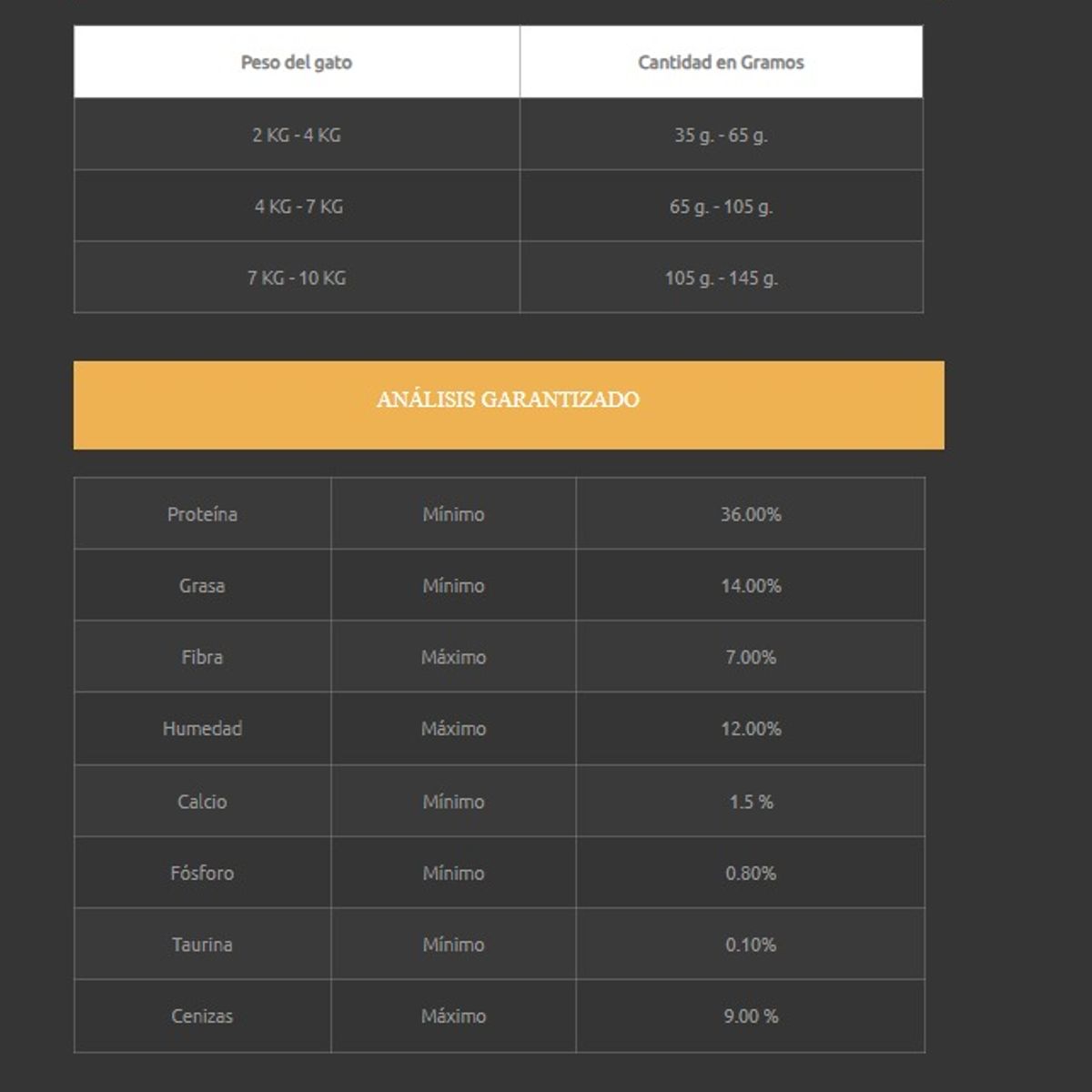Click the "105 g. - 145 g." amount cell
Image resolution: width=1092 pixels, height=1092 pixels.
point(721,278)
